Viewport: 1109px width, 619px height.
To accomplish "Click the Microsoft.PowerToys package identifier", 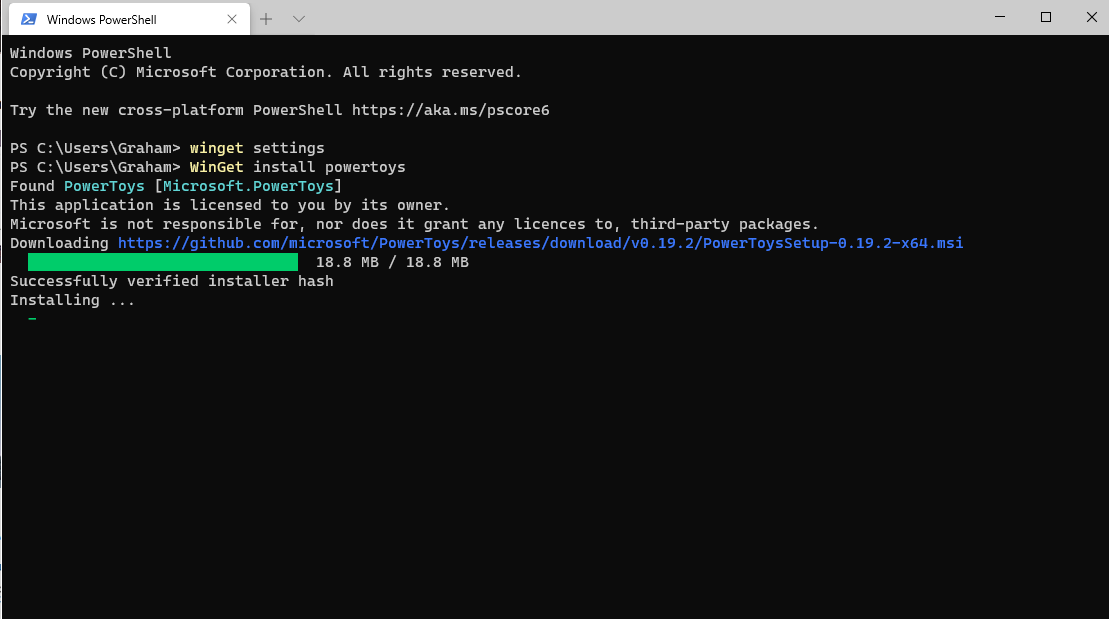I will [x=248, y=186].
